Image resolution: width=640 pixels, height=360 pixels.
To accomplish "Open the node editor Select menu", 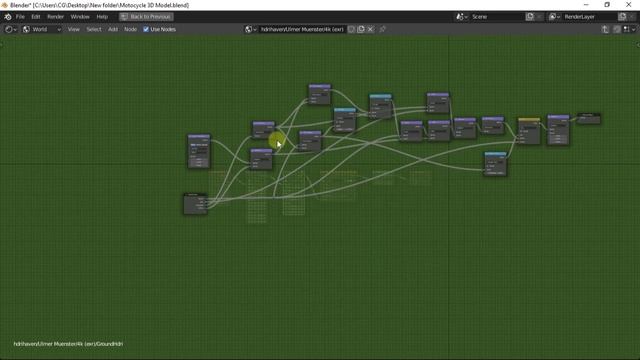I will [x=94, y=29].
